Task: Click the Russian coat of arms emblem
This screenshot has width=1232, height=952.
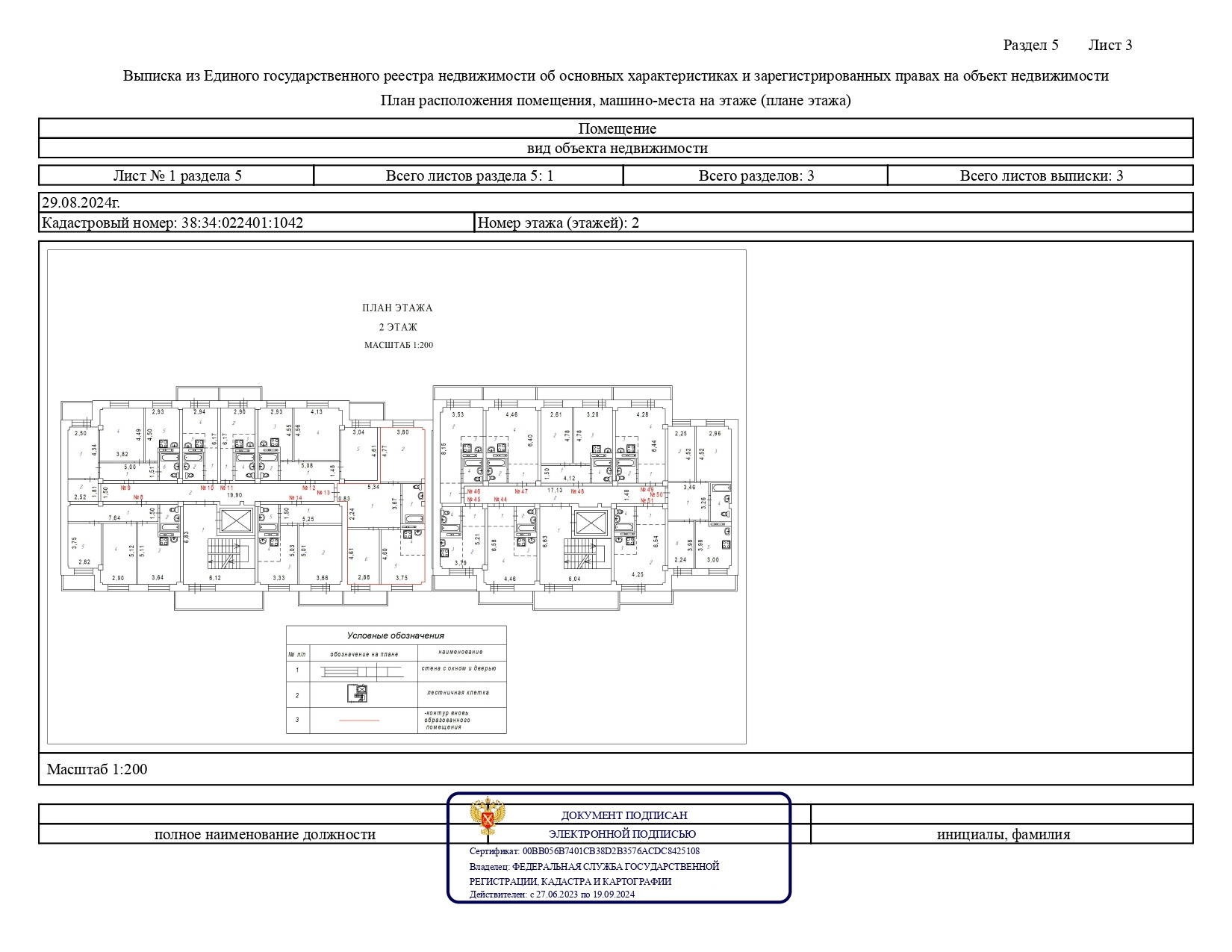Action: pyautogui.click(x=487, y=816)
